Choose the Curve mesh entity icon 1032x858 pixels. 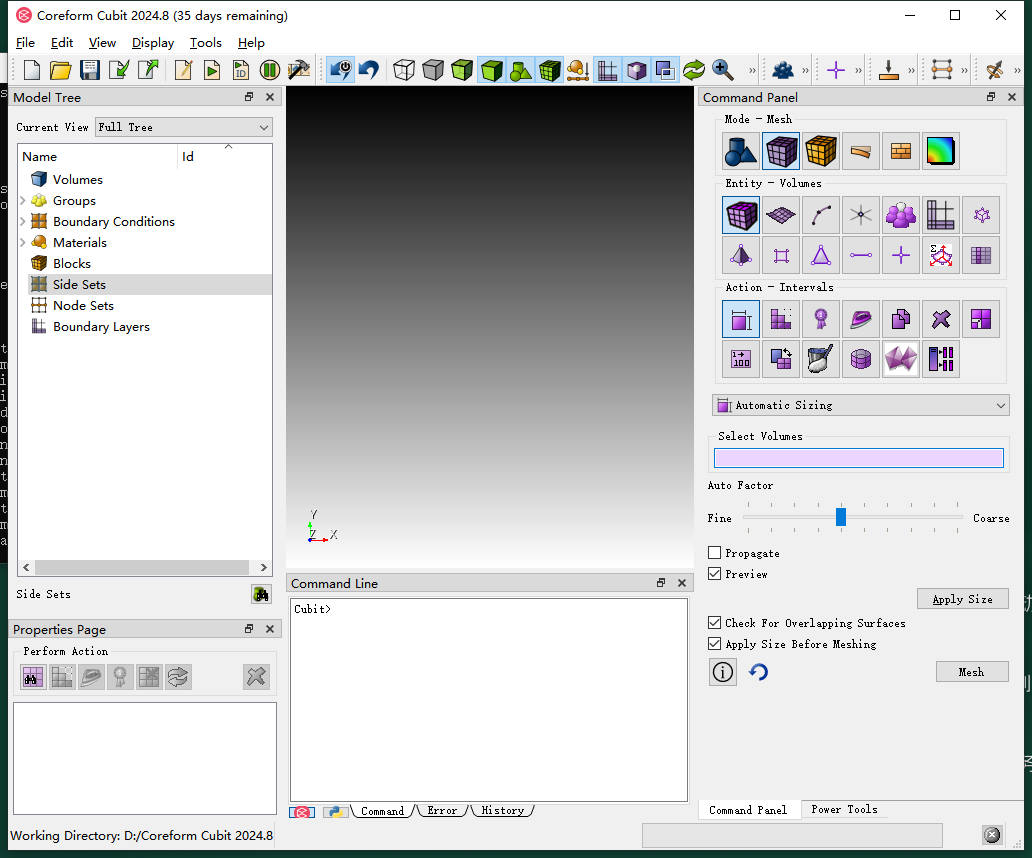point(821,215)
